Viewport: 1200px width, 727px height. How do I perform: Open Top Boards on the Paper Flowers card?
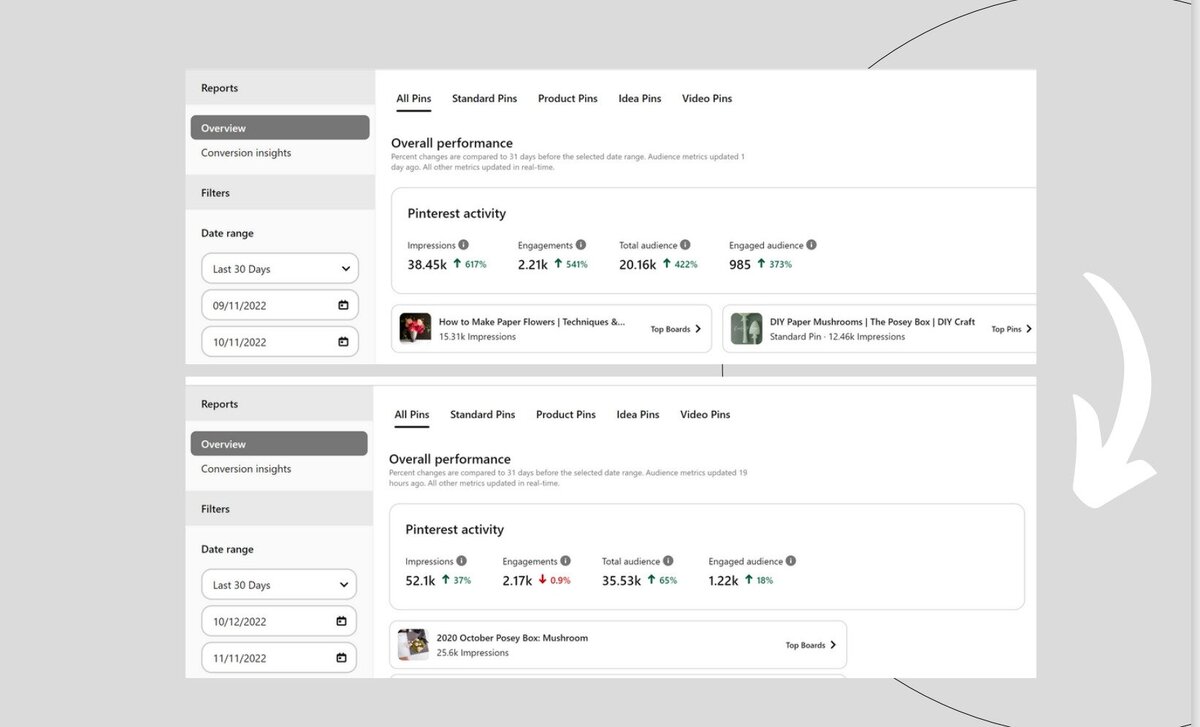(x=676, y=329)
